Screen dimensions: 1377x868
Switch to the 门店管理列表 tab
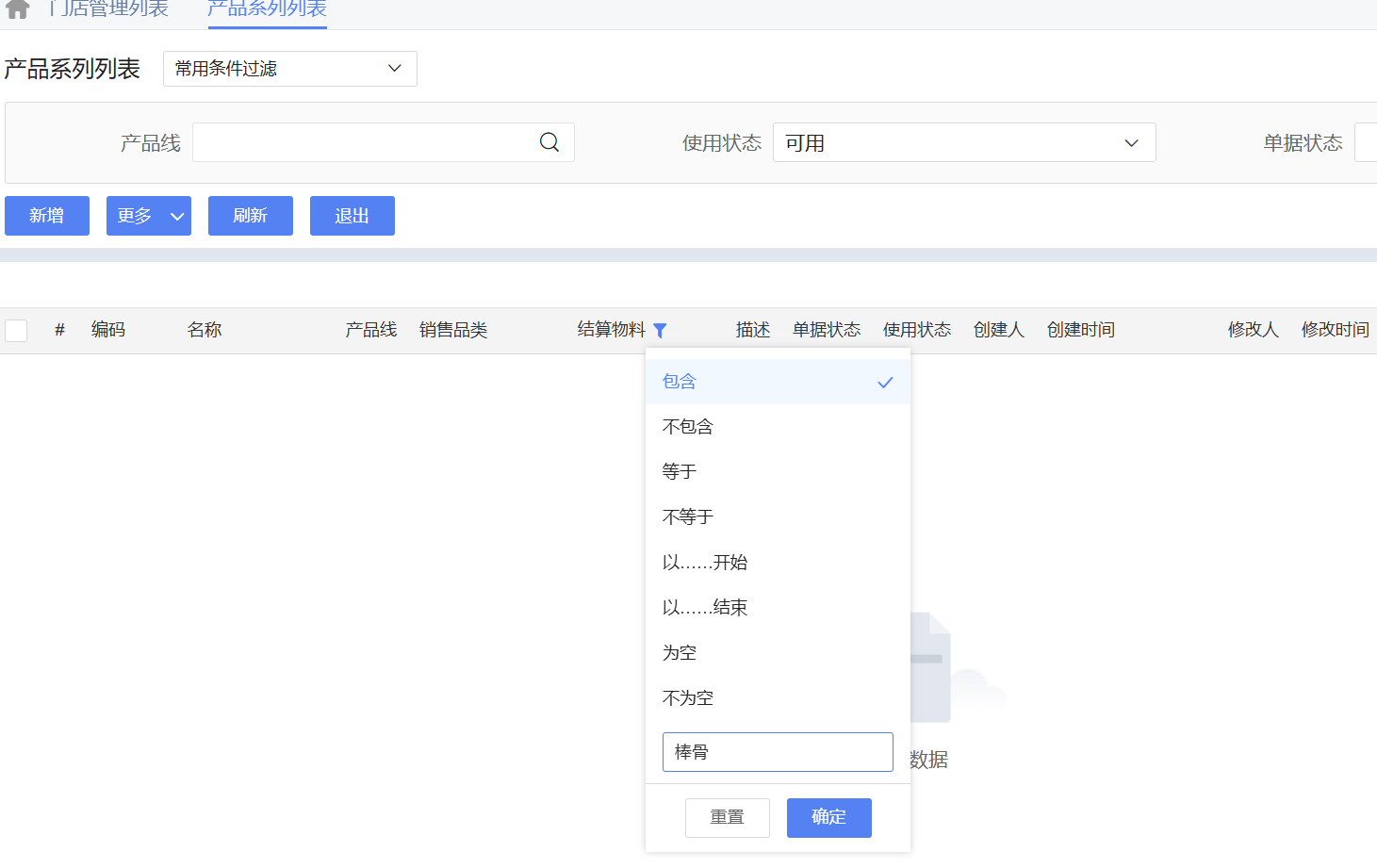pos(110,9)
